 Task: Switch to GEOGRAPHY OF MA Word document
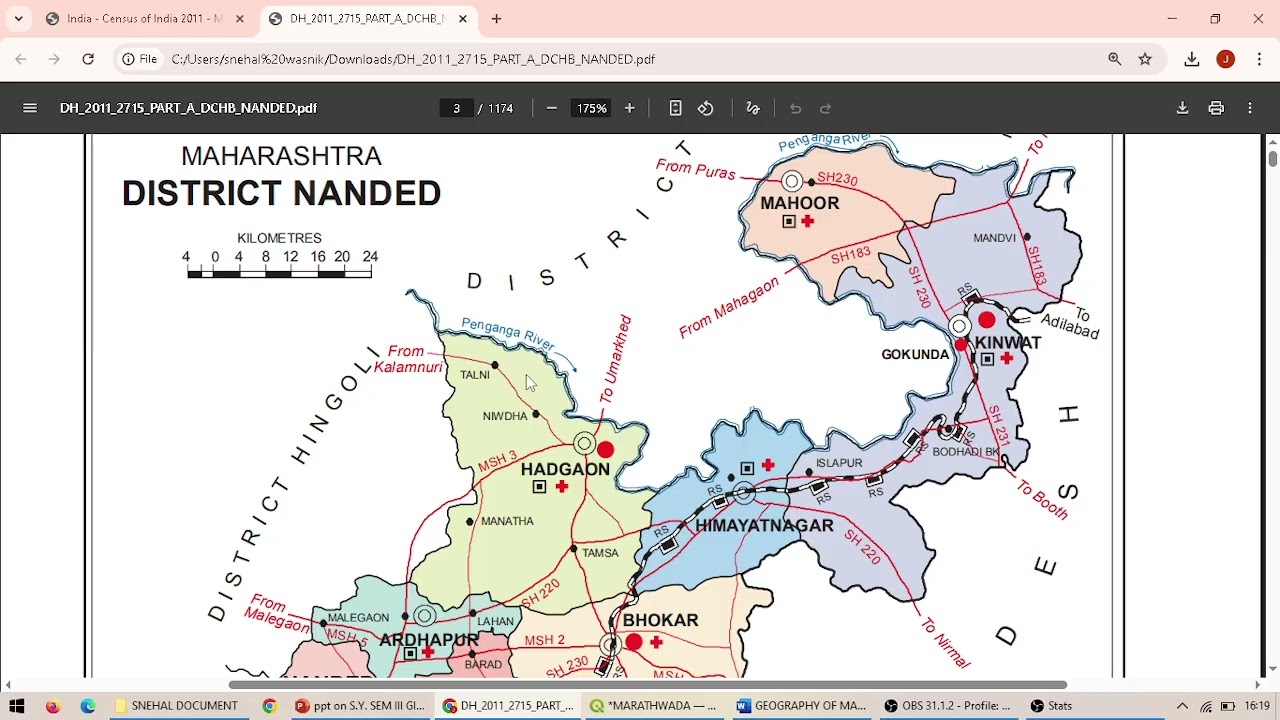tap(802, 706)
